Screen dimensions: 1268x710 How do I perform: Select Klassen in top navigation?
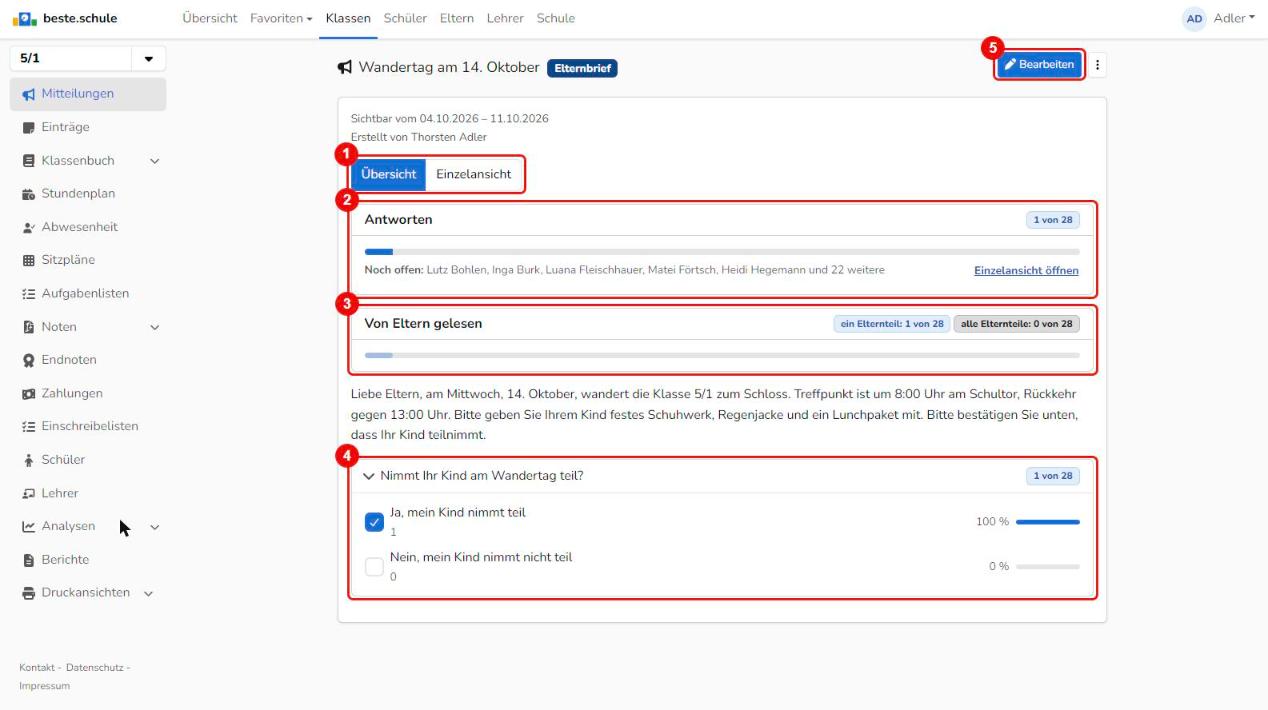pos(348,18)
